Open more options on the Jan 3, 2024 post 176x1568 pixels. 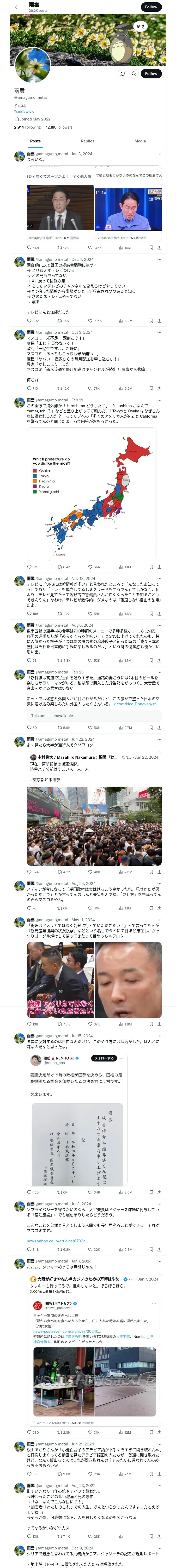point(159,154)
